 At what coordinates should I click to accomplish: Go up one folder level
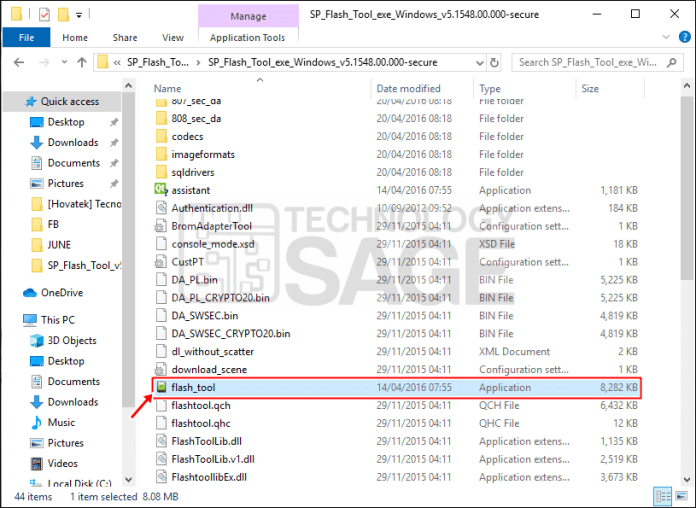[x=82, y=63]
